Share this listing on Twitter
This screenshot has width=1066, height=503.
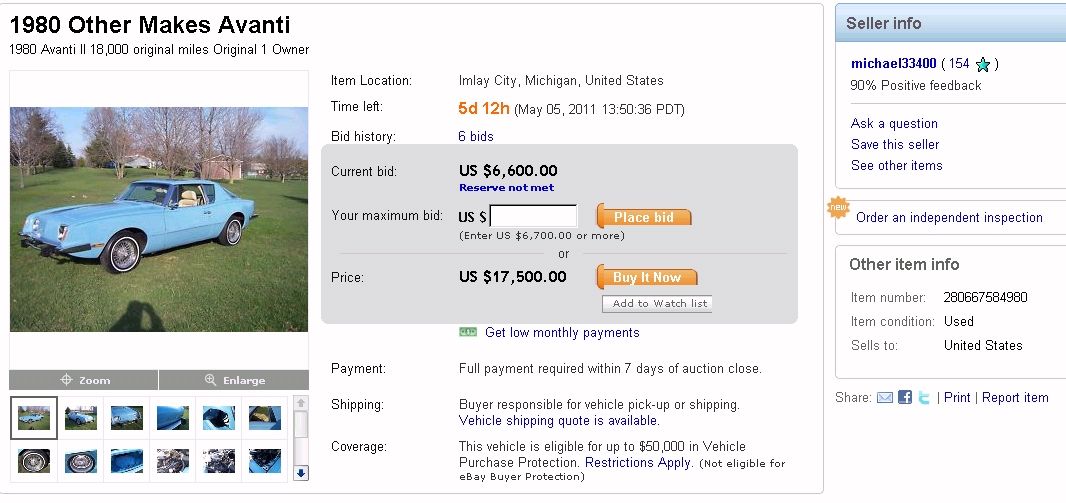pyautogui.click(x=924, y=398)
